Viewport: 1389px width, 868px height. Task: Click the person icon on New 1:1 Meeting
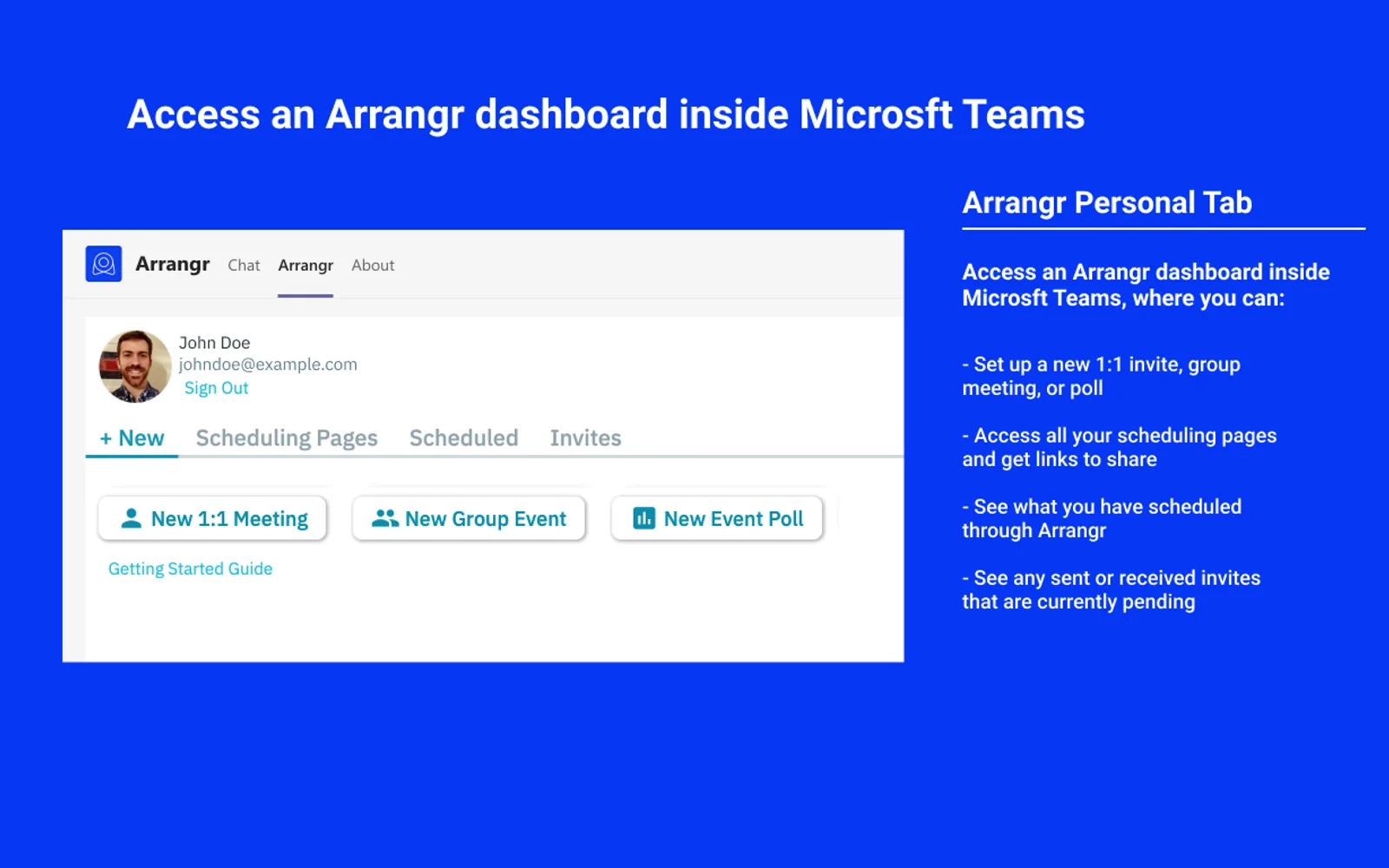tap(131, 518)
